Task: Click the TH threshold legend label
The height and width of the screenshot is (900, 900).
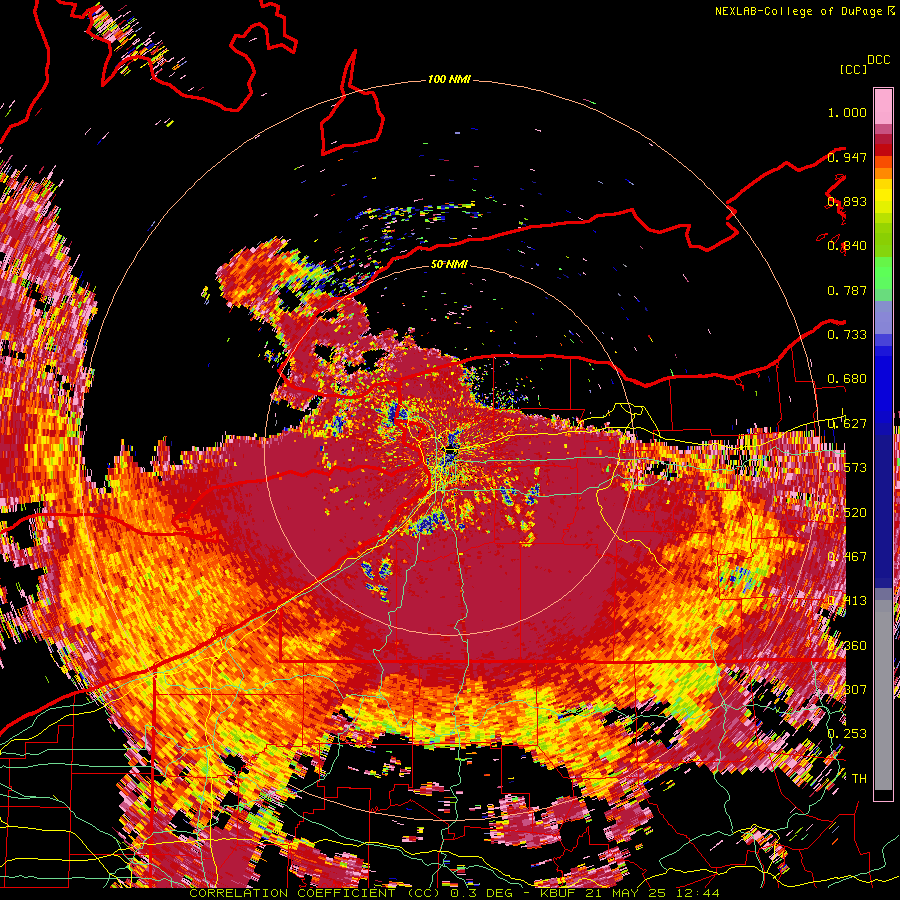Action: click(859, 779)
